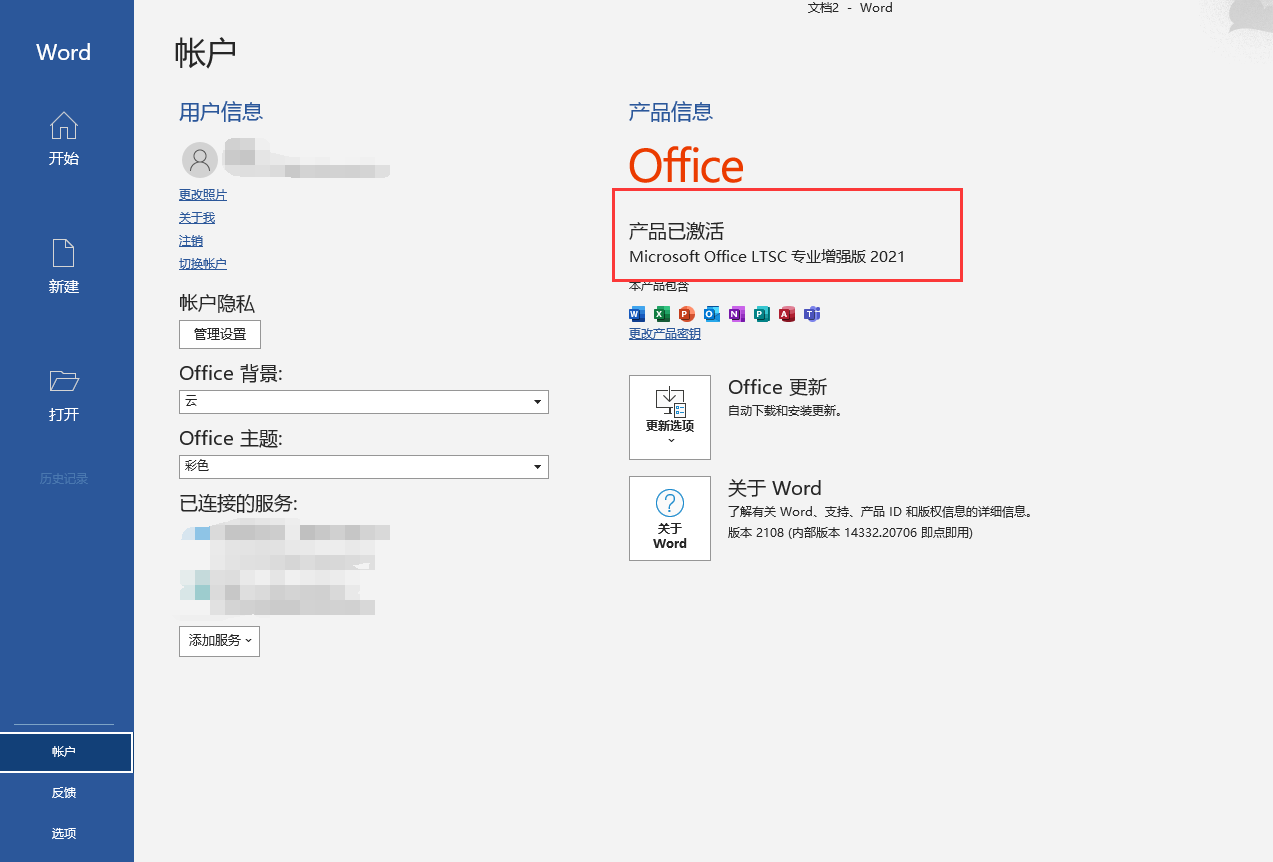Click the Outlook product icon
Image resolution: width=1273 pixels, height=862 pixels.
(712, 314)
